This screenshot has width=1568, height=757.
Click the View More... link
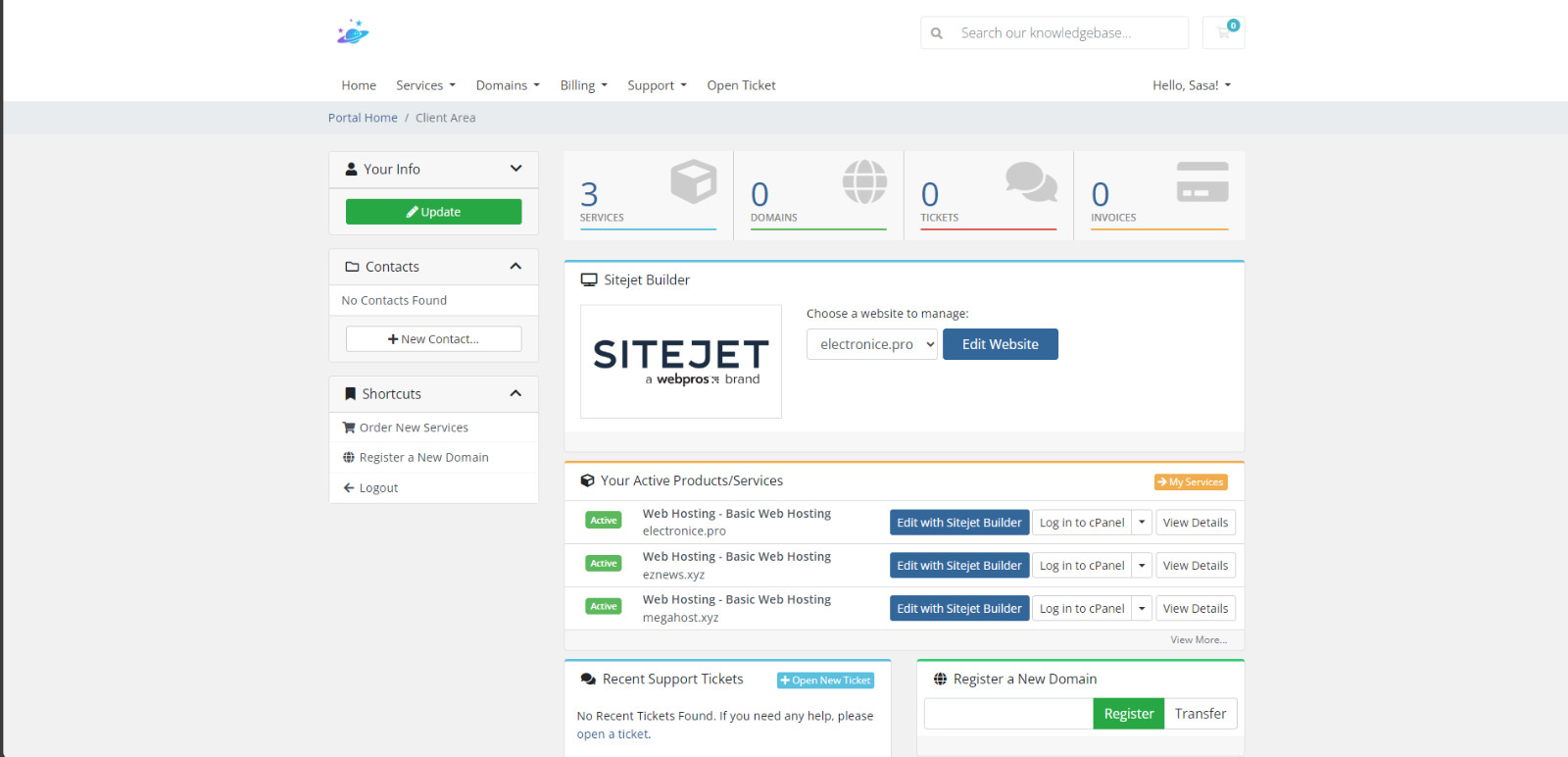click(1199, 640)
